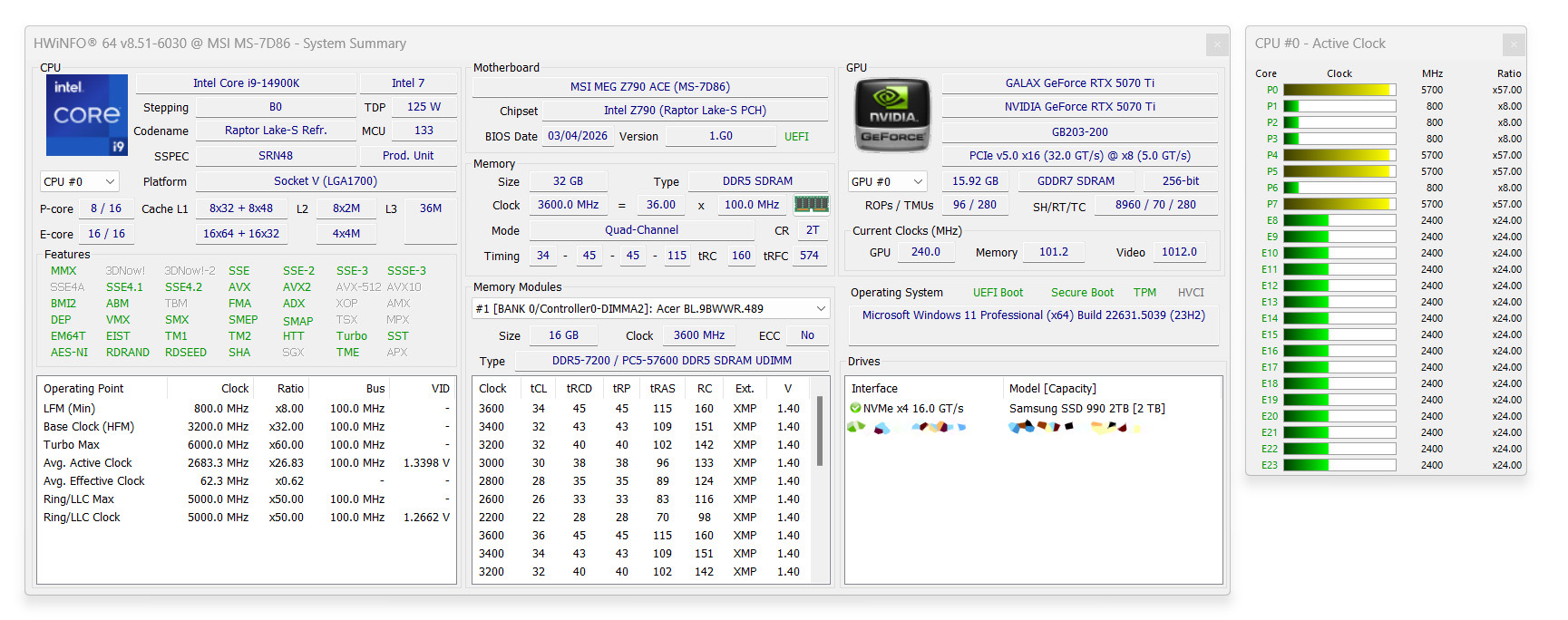Viewport: 1568px width, 620px height.
Task: Click the DDR5-7200 / PC5-57600 module type field
Action: coord(672,361)
